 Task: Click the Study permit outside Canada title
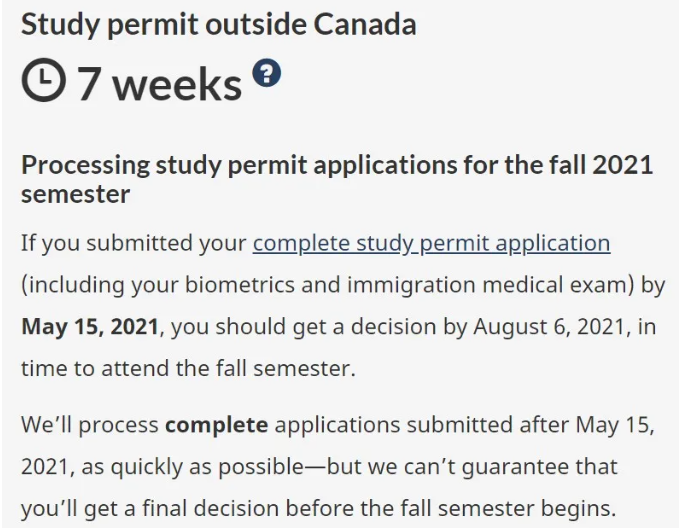click(x=219, y=24)
